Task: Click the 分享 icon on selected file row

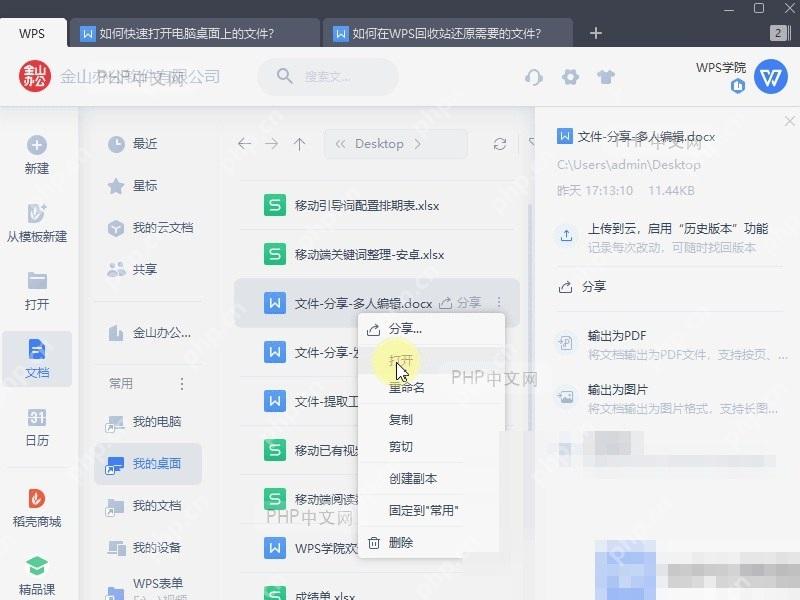Action: pos(445,303)
